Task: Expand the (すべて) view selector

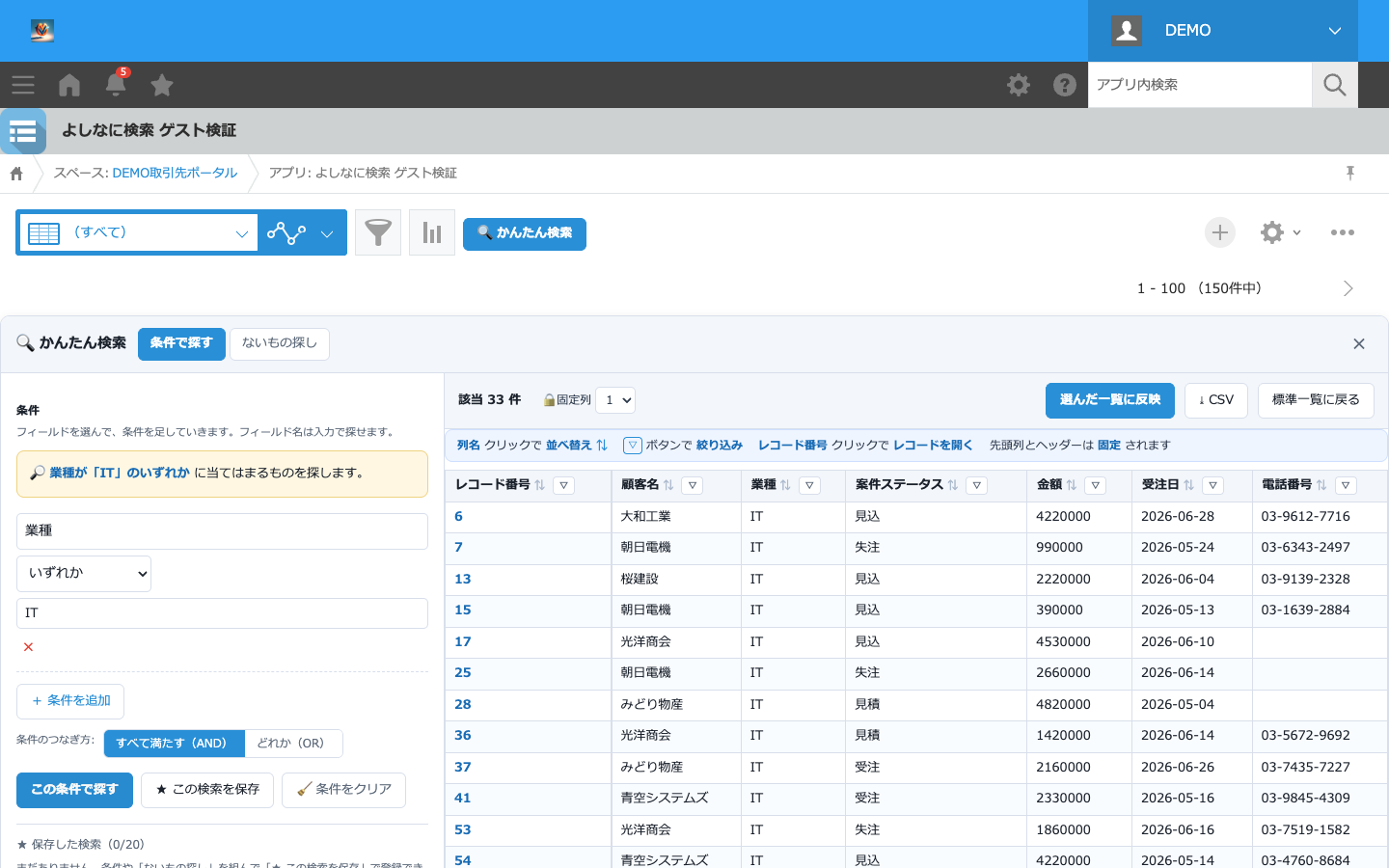Action: 138,232
